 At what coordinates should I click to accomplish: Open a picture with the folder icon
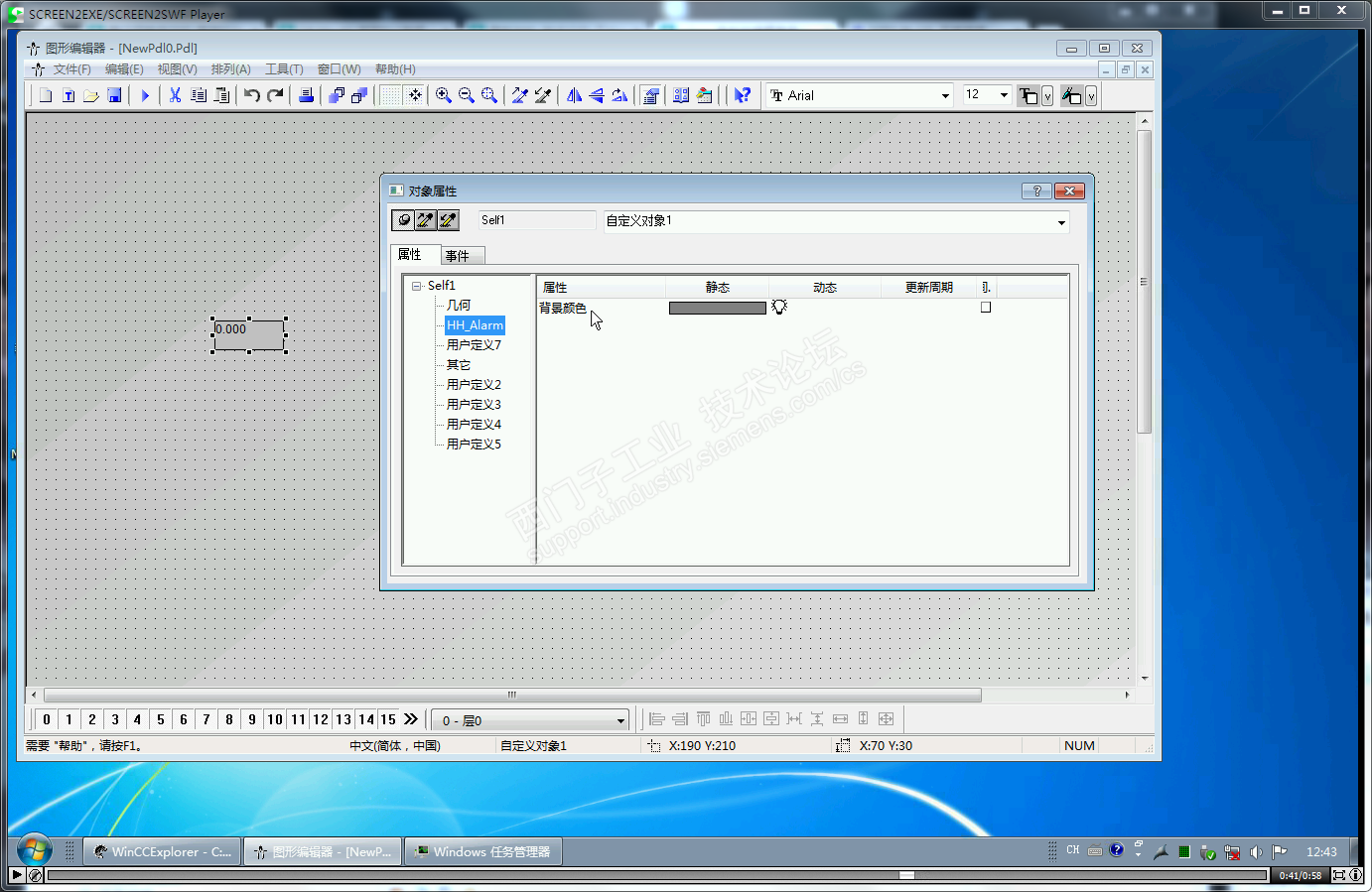91,95
